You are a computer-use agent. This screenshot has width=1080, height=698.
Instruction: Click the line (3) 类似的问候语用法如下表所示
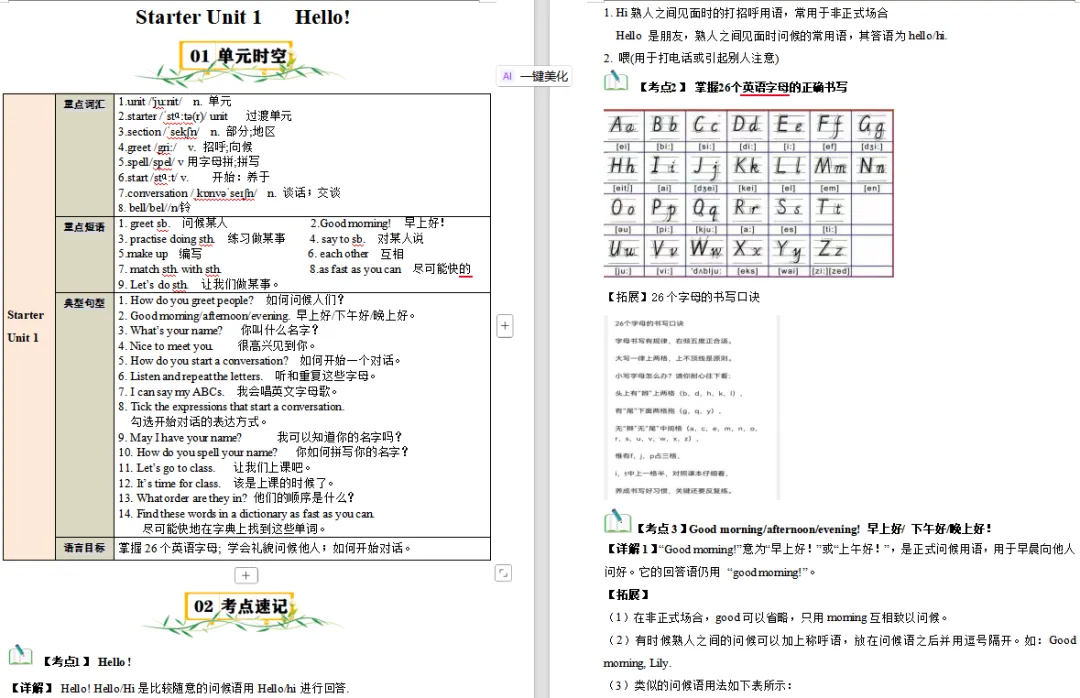point(700,685)
